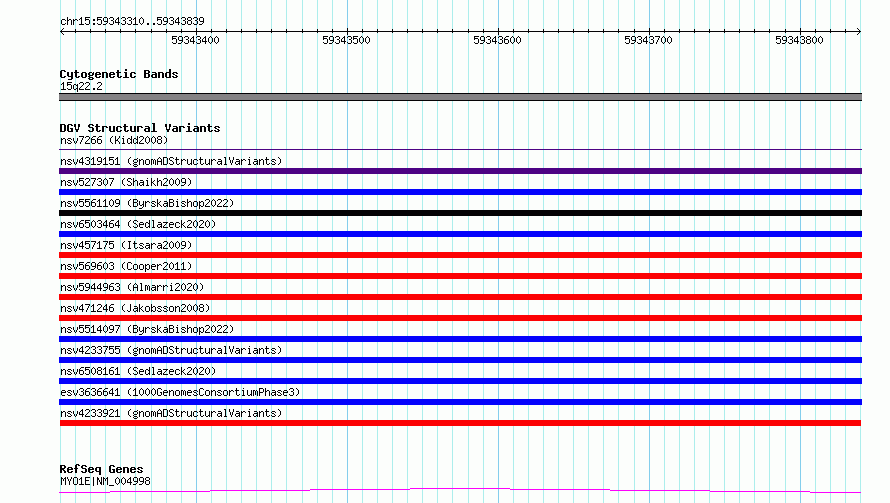Open nsv5944963 (Almarri2020) variant label
Screen dimensions: 890x503
point(132,287)
